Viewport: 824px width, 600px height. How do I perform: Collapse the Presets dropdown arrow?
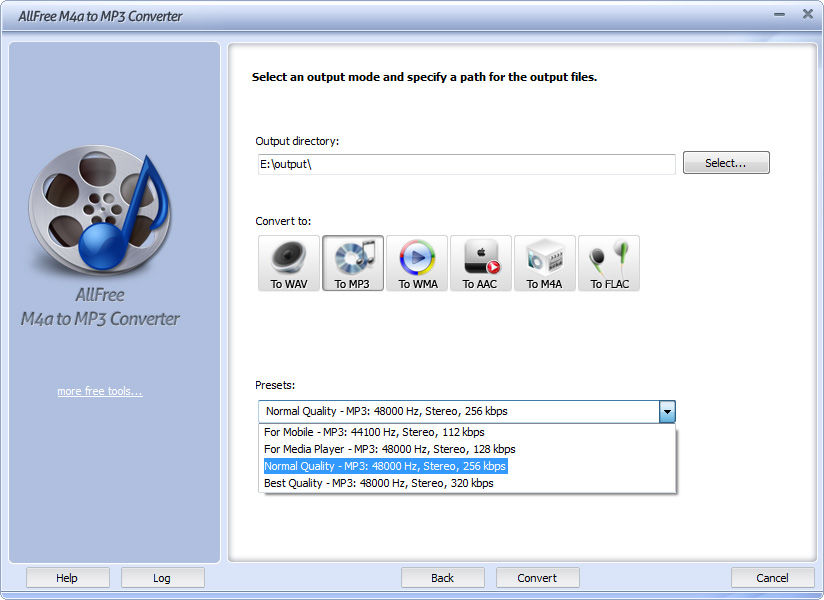click(667, 411)
